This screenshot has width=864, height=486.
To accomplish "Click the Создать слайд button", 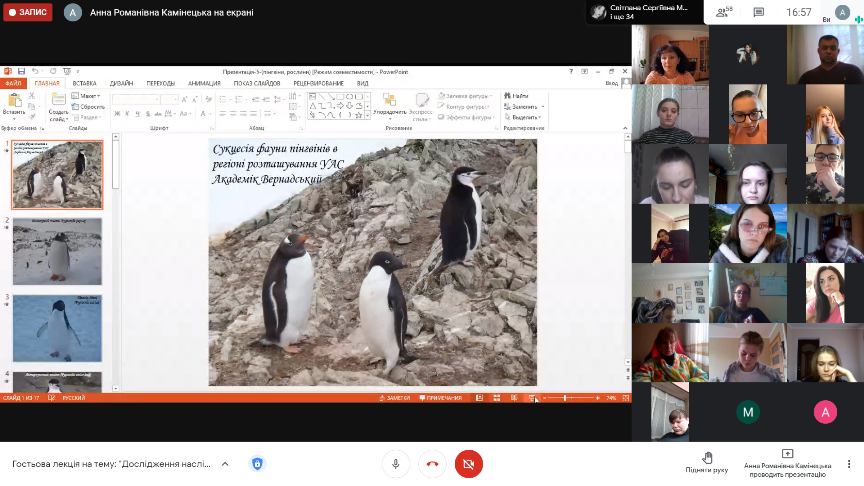I will (x=58, y=102).
